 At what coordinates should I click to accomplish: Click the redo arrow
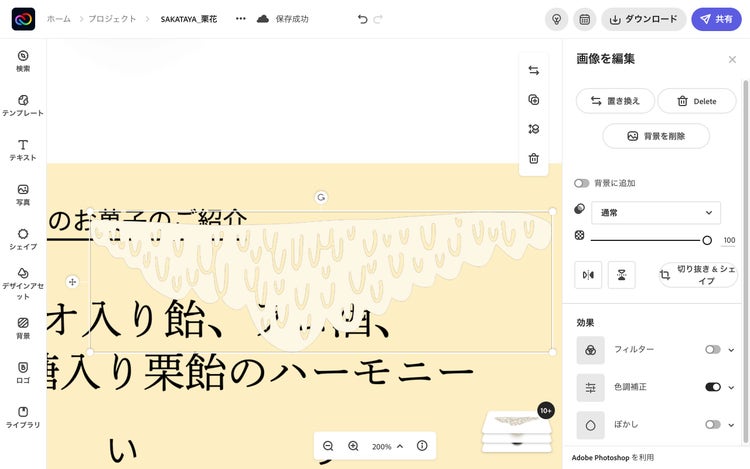point(378,19)
